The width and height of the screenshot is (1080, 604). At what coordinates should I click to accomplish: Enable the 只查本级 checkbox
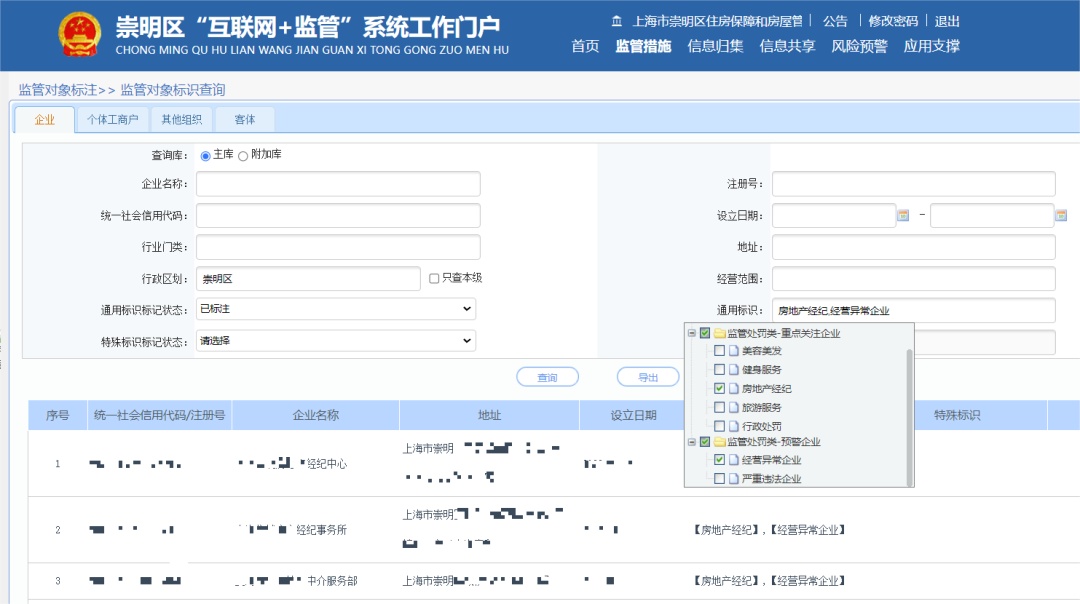coord(434,278)
